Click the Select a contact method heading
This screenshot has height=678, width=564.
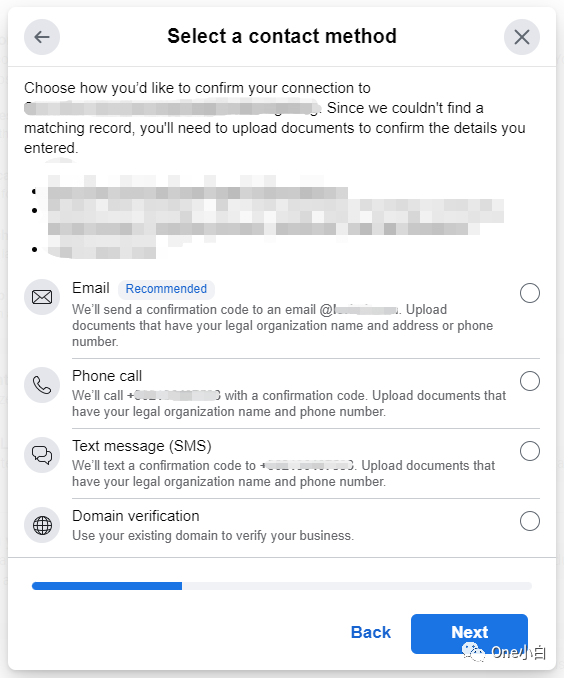click(x=282, y=36)
